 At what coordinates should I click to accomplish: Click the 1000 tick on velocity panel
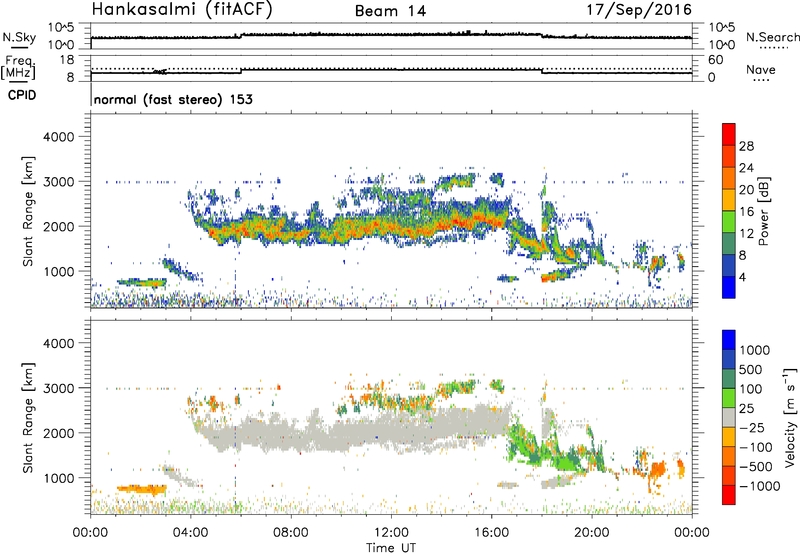tap(59, 477)
